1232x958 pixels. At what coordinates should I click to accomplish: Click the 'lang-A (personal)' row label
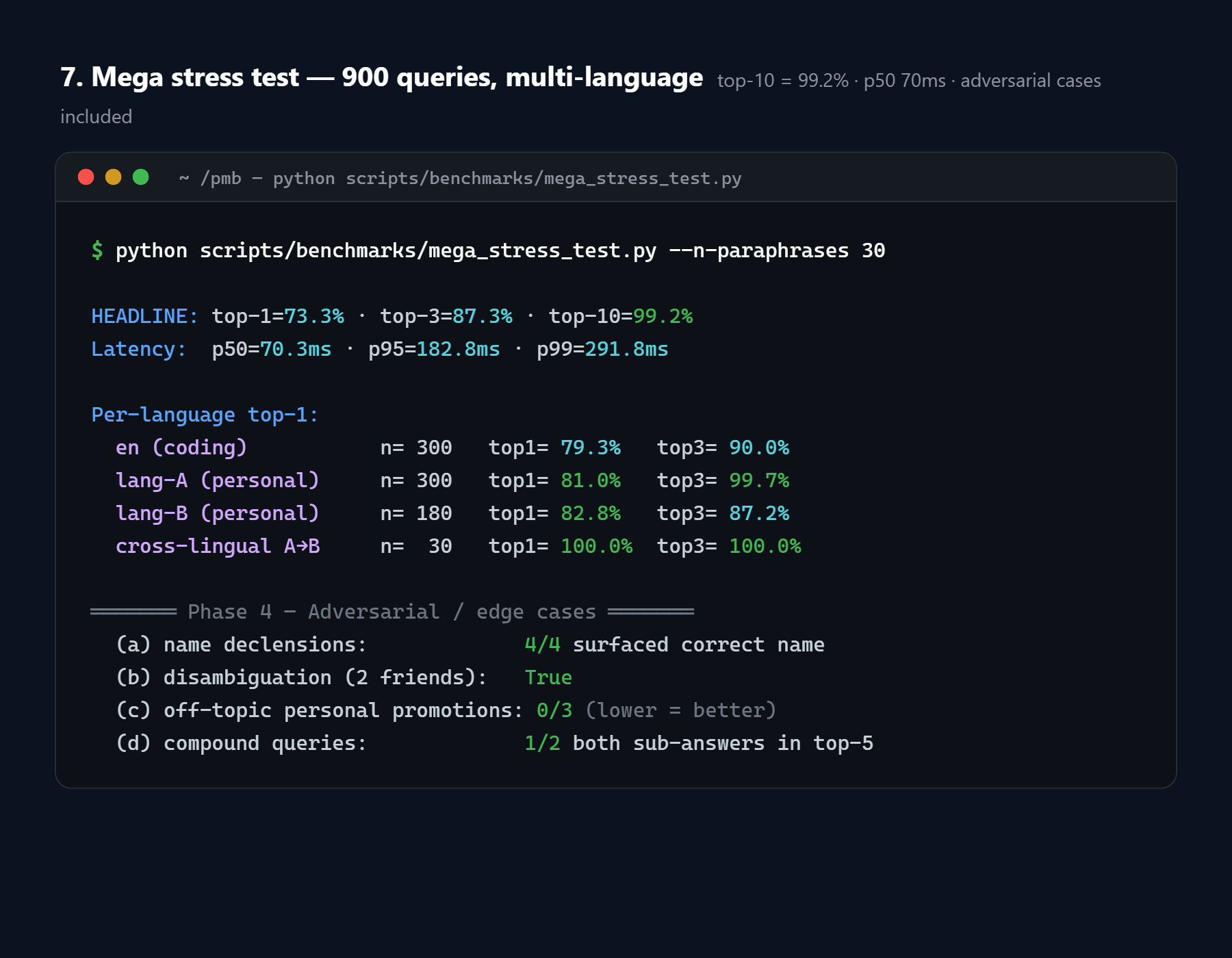pos(218,480)
